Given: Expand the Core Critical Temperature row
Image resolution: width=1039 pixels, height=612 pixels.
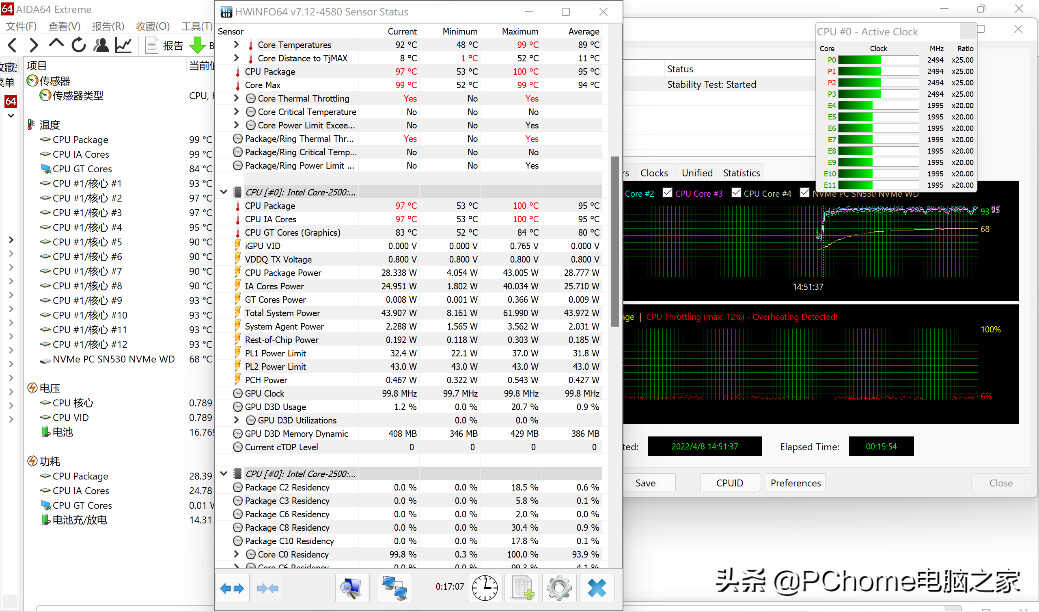Looking at the screenshot, I should (x=237, y=111).
